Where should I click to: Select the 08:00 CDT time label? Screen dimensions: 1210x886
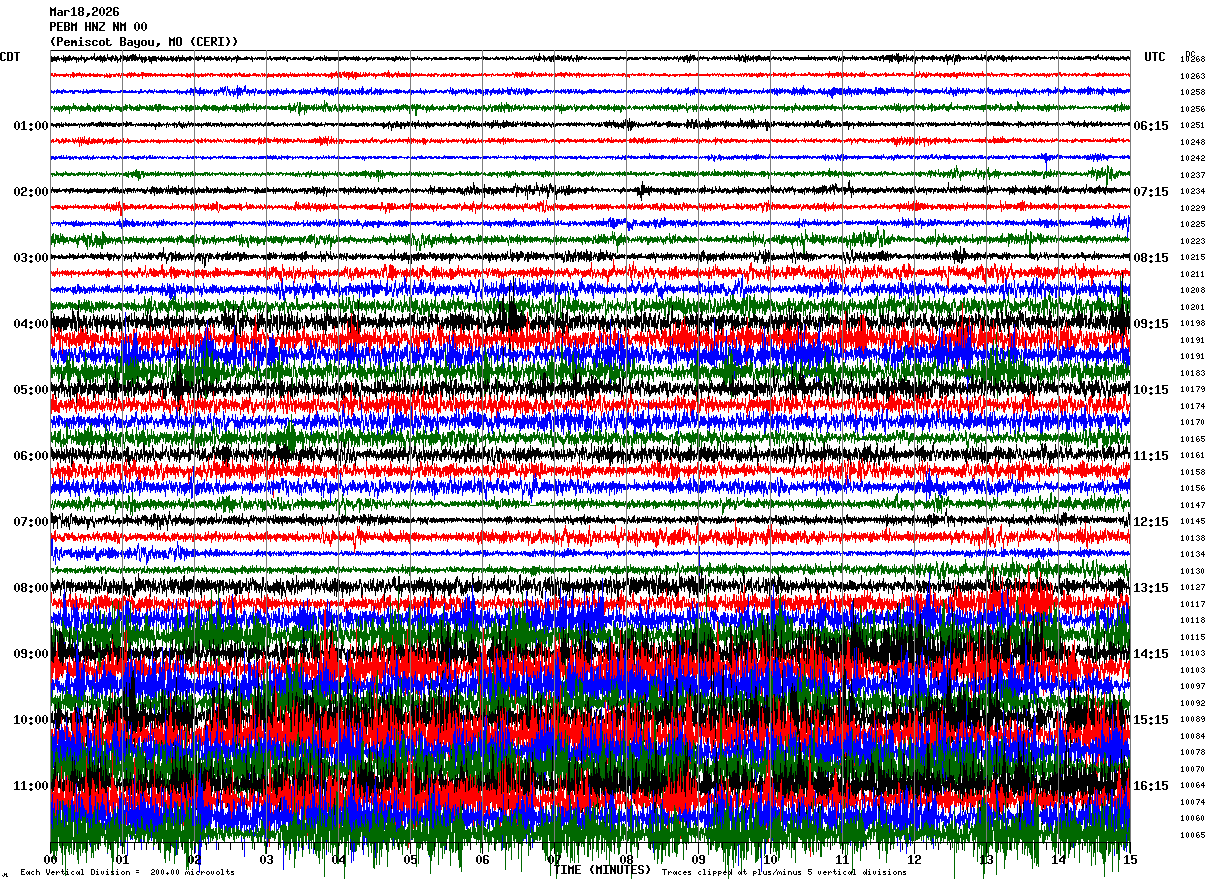(x=31, y=588)
